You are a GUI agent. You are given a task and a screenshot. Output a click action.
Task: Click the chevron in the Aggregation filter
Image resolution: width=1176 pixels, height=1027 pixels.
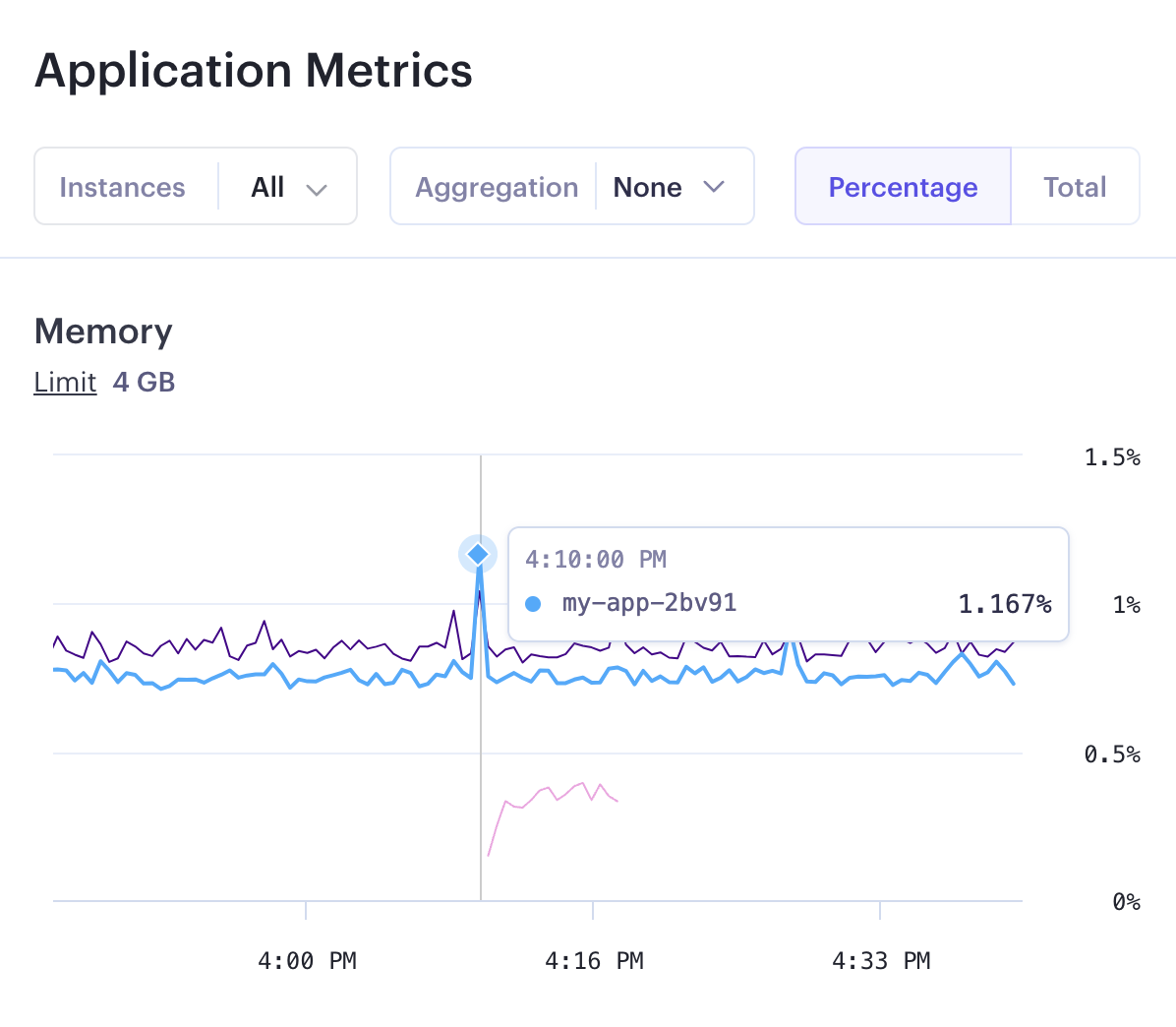tap(715, 186)
